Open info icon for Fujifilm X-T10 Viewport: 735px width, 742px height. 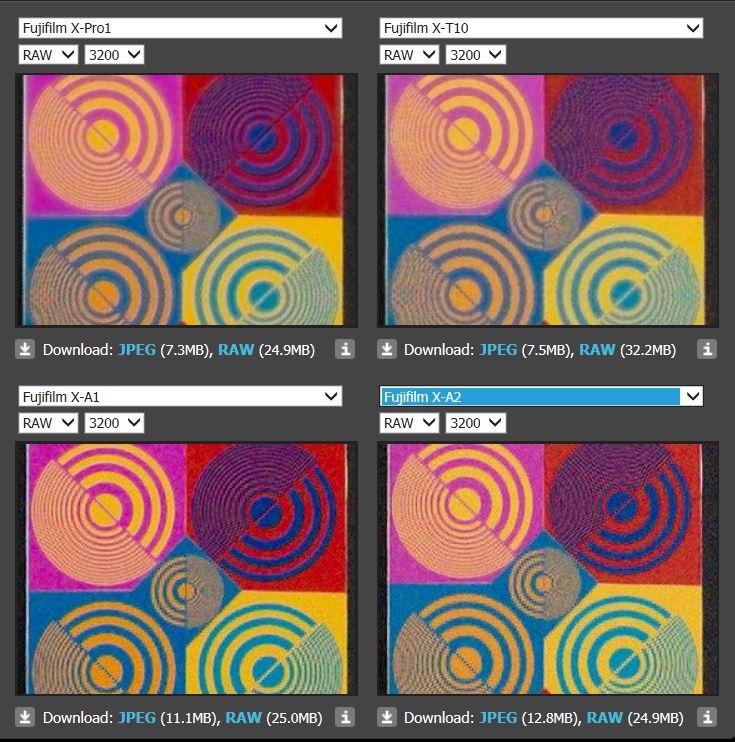[707, 350]
